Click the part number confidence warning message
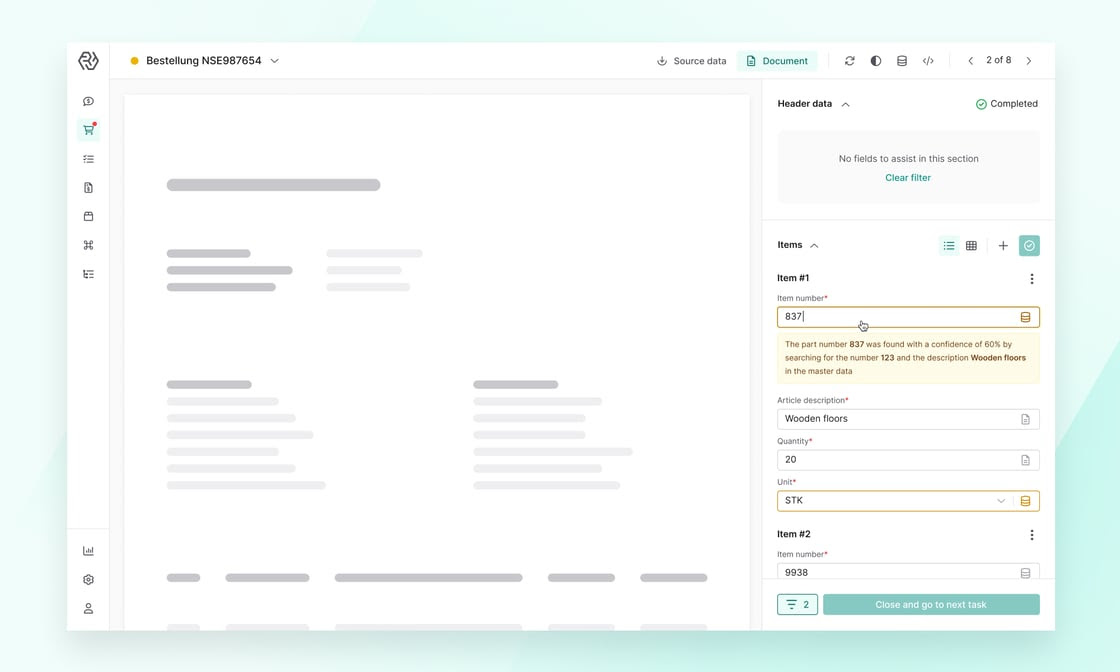1120x672 pixels. pyautogui.click(x=908, y=358)
